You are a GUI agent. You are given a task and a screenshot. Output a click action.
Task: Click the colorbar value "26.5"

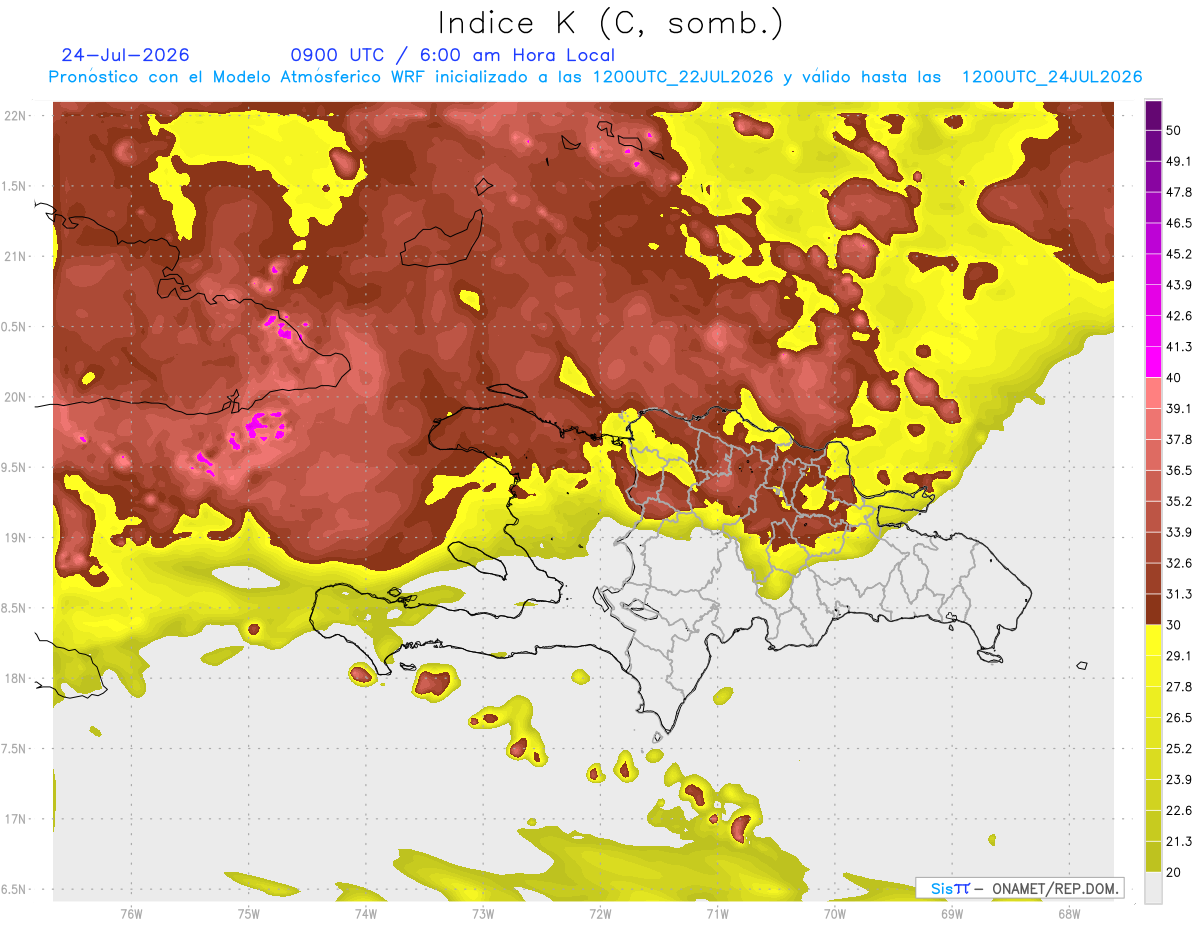tap(1179, 718)
